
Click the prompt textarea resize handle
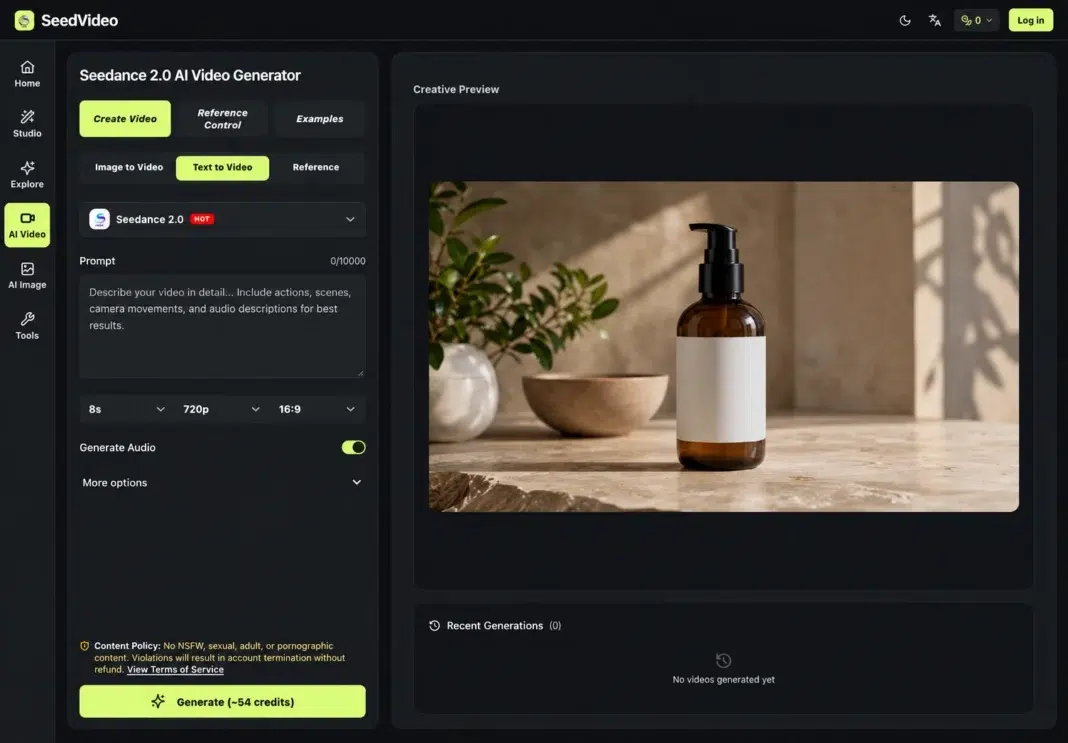pos(360,373)
